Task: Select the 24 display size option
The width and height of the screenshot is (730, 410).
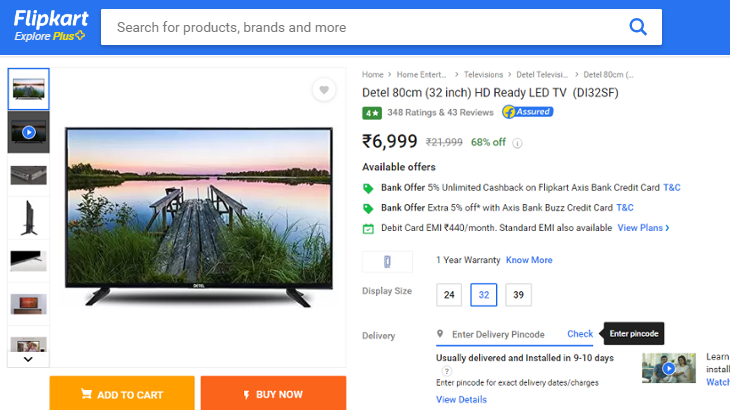Action: 449,295
